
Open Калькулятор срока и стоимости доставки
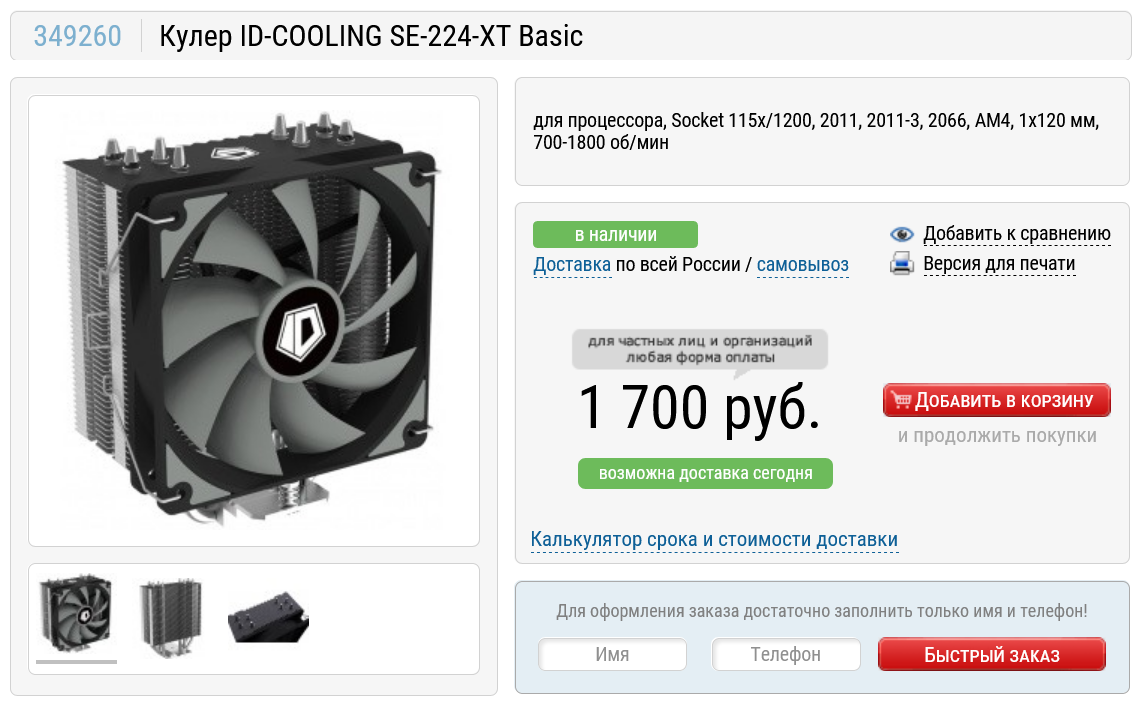coord(714,540)
